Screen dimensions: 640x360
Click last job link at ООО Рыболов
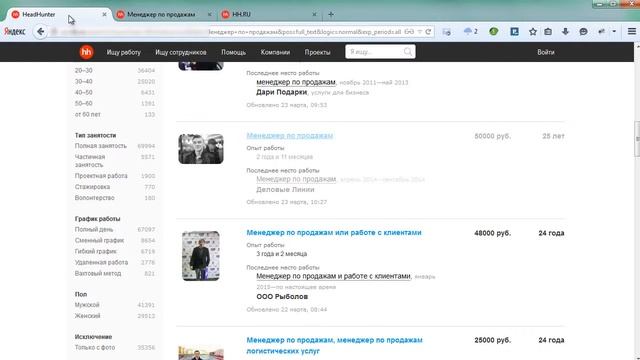point(333,276)
